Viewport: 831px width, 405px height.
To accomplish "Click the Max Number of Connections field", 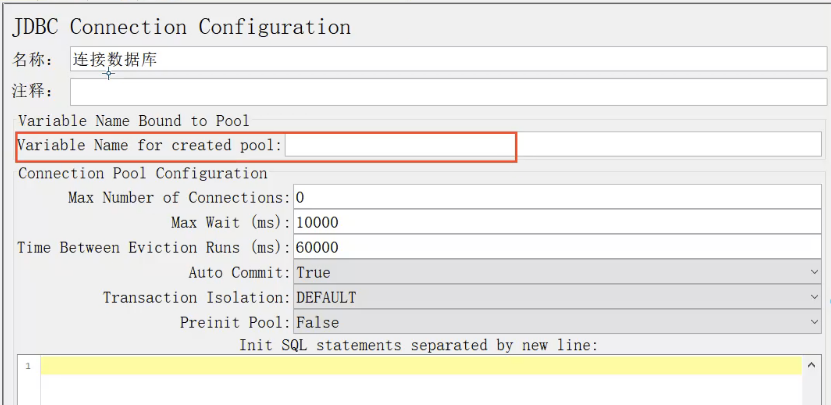I will click(556, 197).
